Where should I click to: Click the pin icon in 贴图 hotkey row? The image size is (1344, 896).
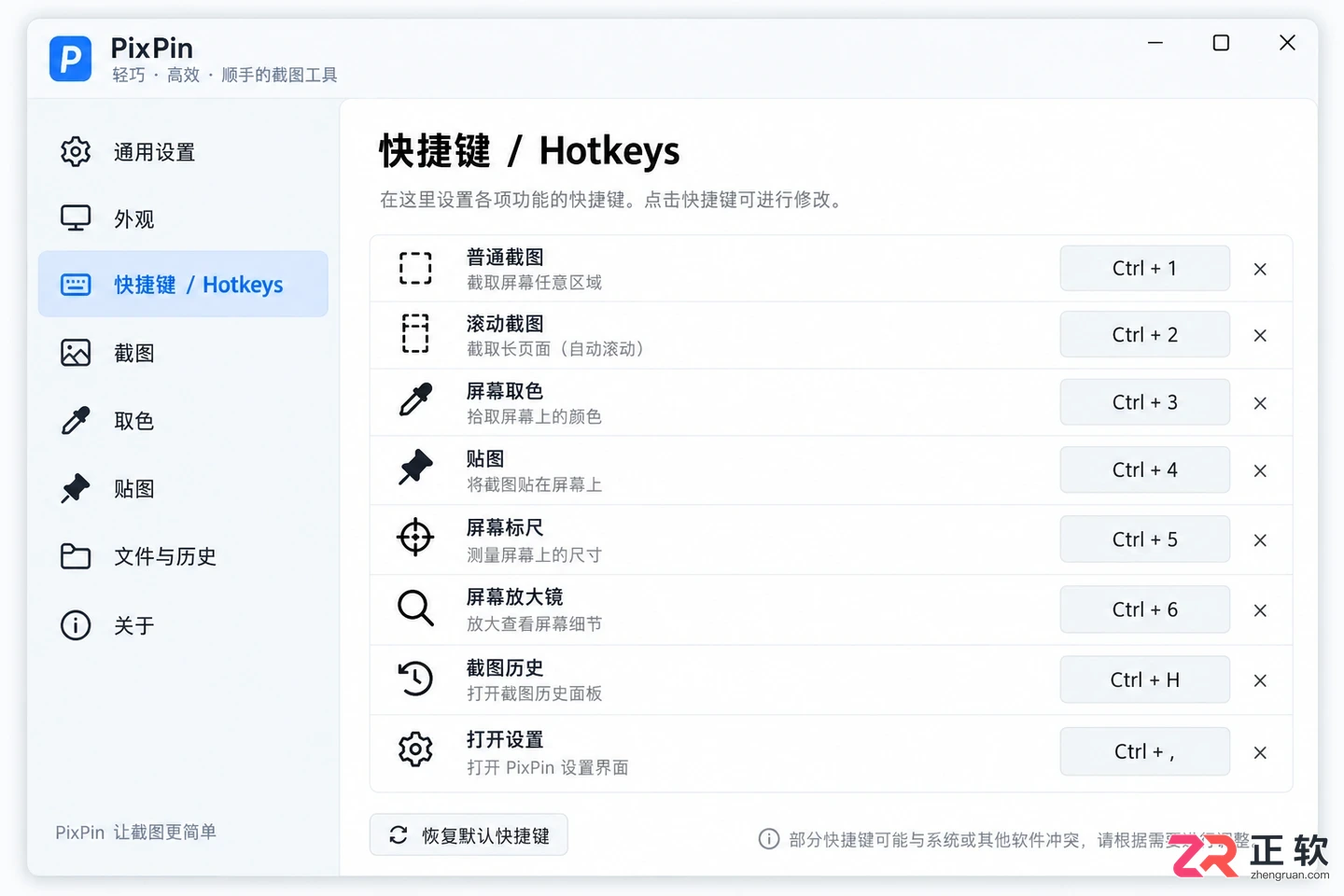(415, 467)
